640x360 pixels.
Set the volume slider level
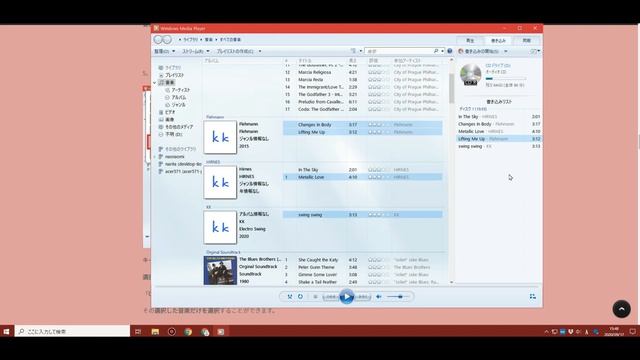tap(398, 297)
